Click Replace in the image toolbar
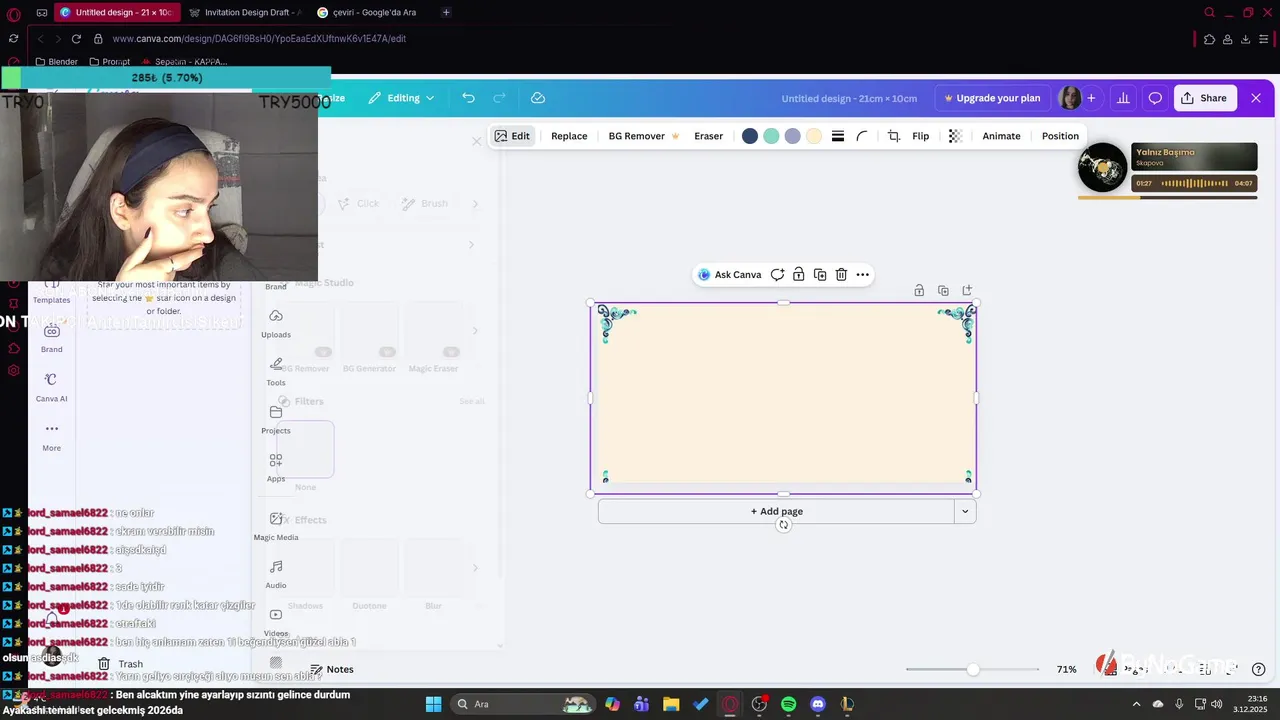The width and height of the screenshot is (1280, 720). (569, 136)
